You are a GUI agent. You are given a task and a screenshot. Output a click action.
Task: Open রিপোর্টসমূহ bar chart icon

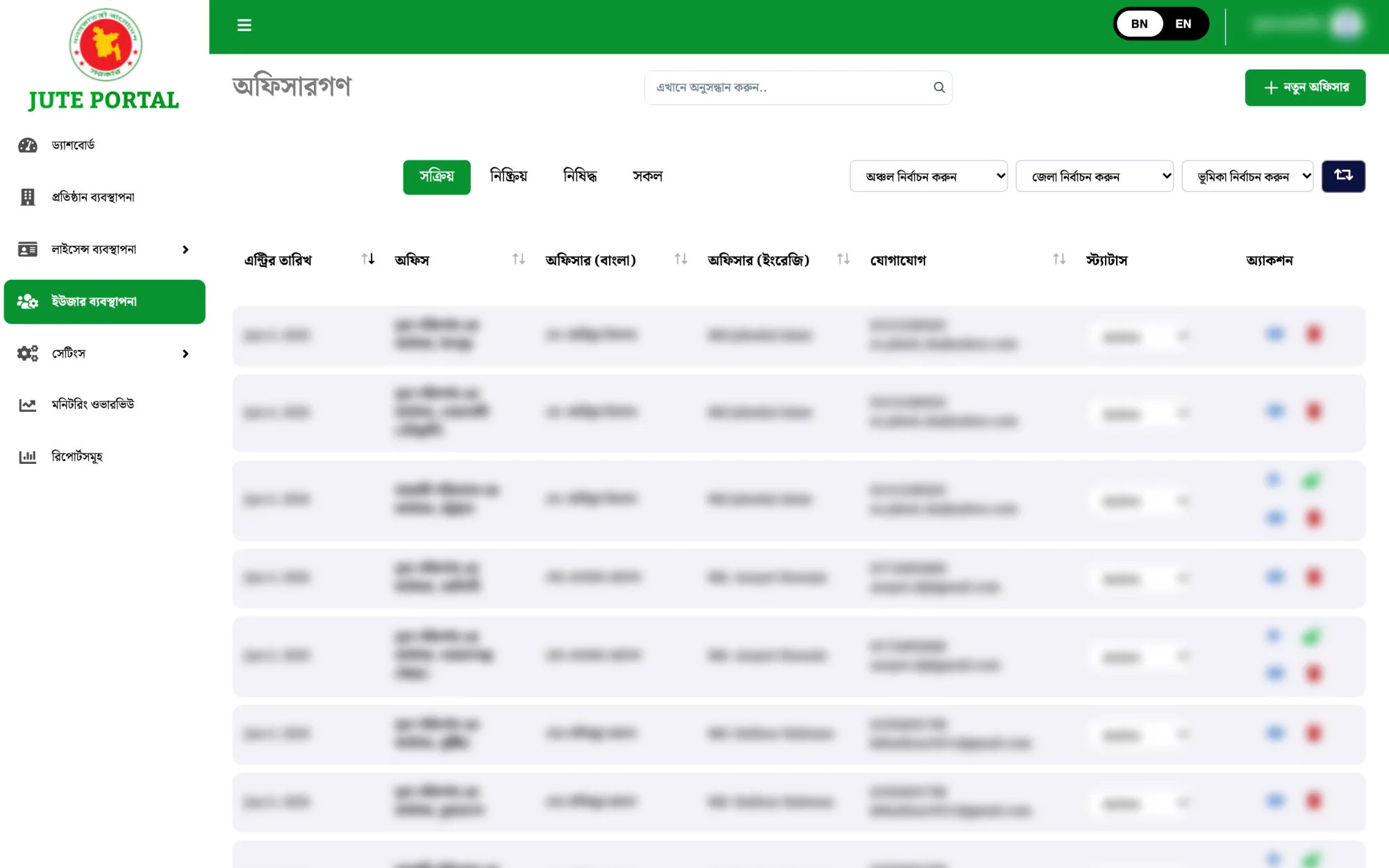pos(28,457)
